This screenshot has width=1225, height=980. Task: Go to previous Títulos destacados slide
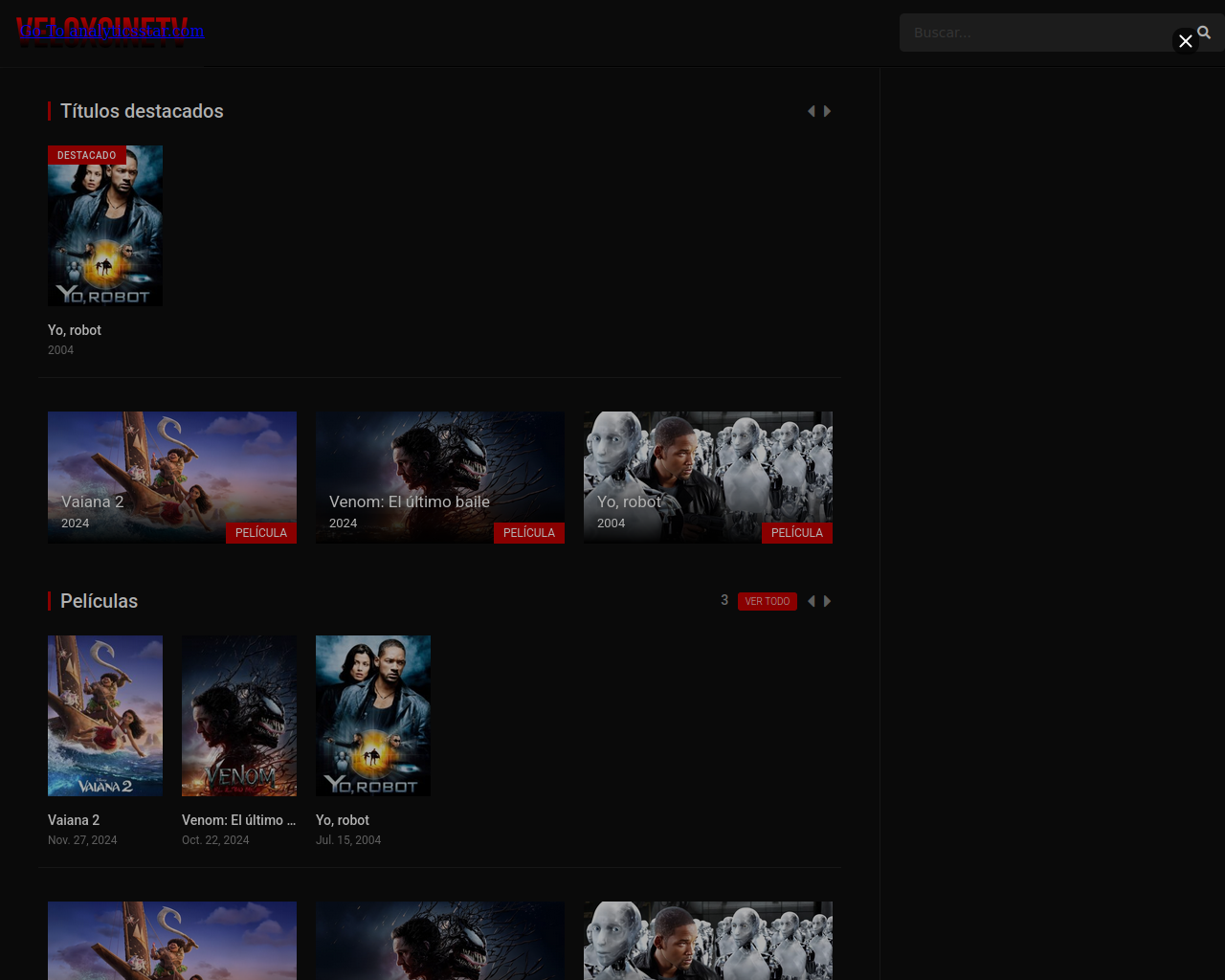812,111
